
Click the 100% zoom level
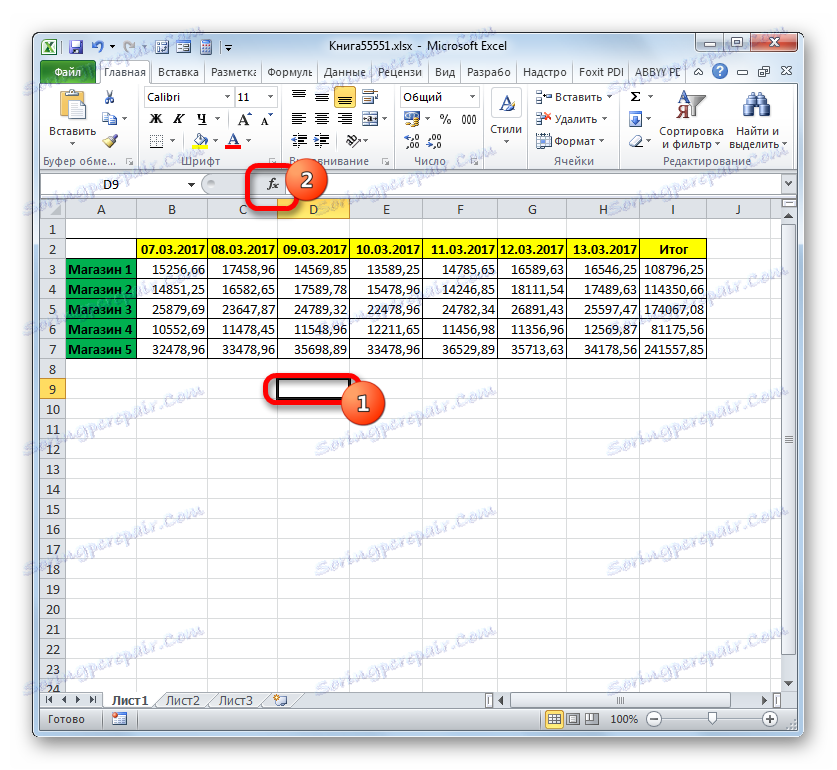(623, 719)
